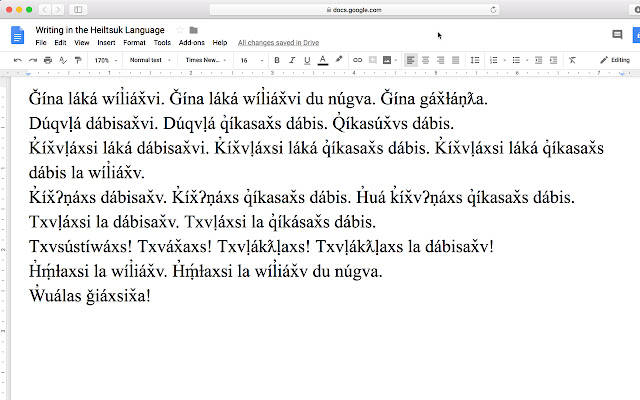Open the Times New font dropdown
The width and height of the screenshot is (640, 400).
tap(206, 60)
